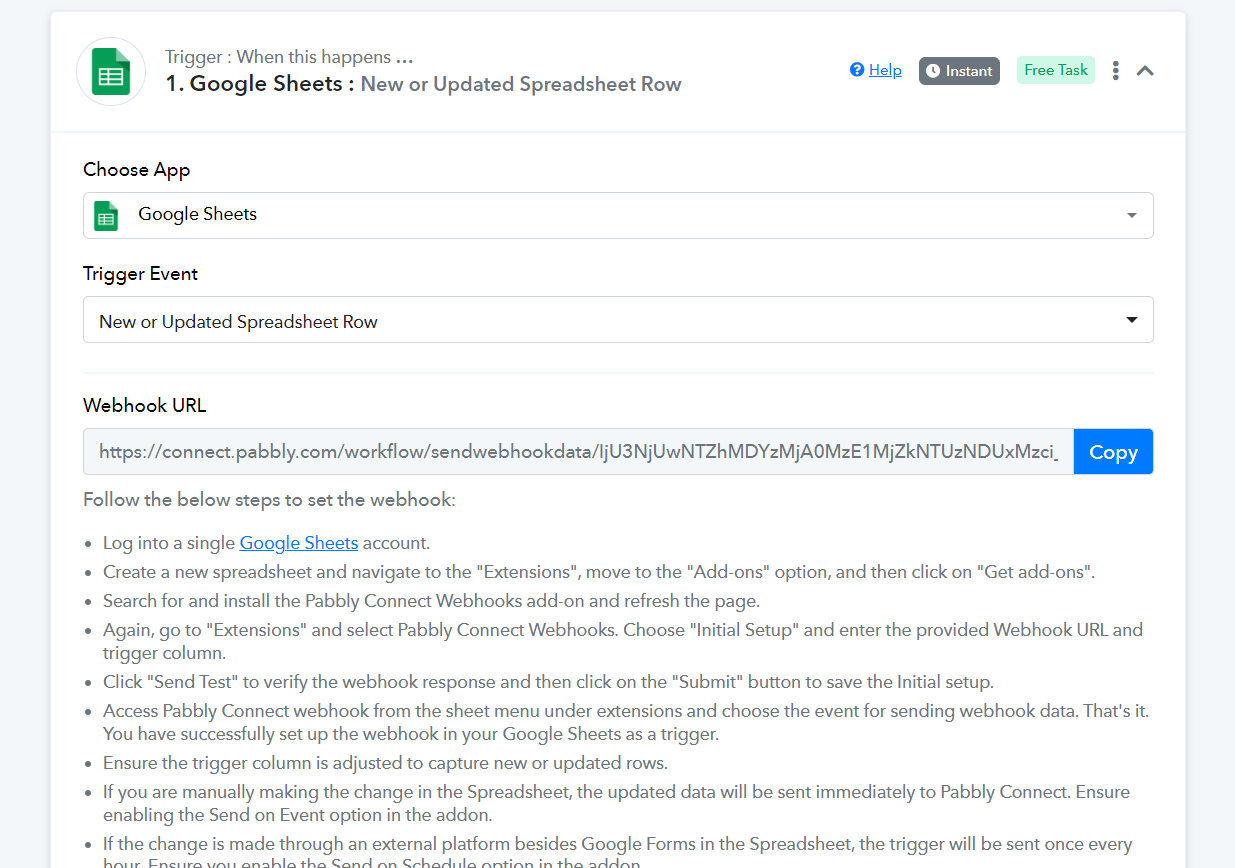Click the Google Sheets icon in app selector
Viewport: 1235px width, 868px height.
(x=106, y=216)
